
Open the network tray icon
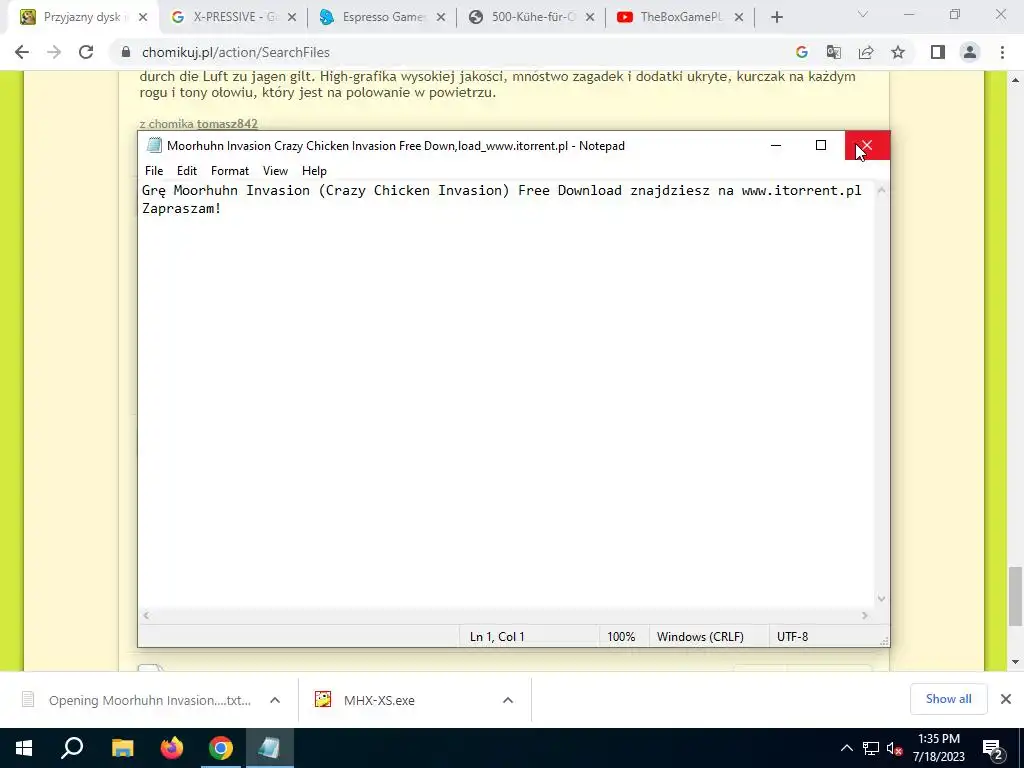pos(871,748)
